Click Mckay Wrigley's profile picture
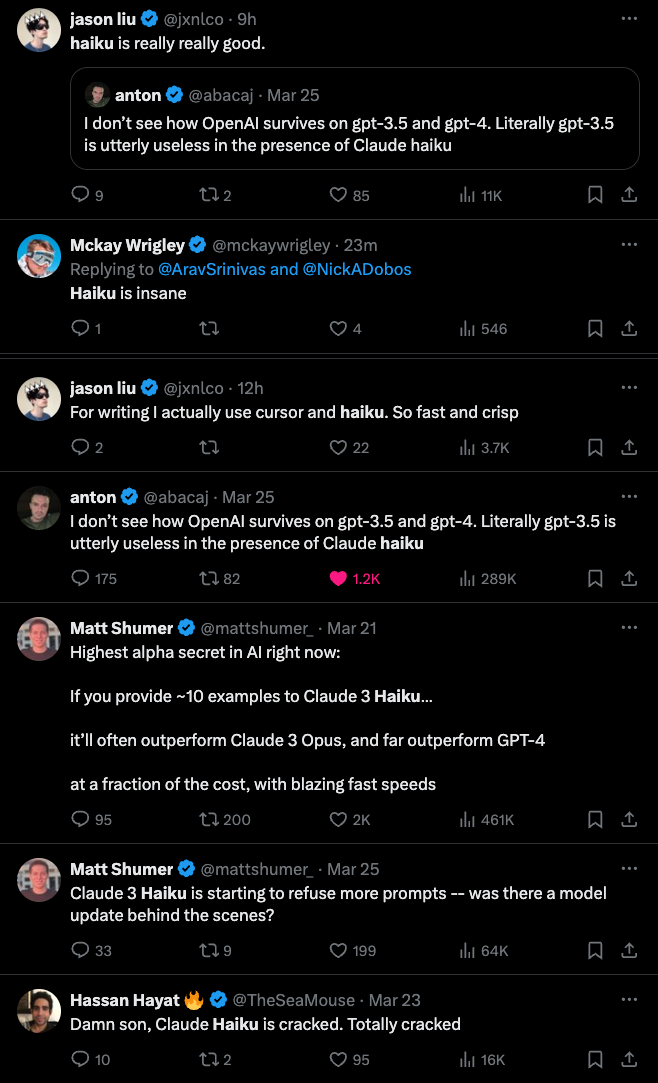Screen dimensions: 658x1083 39,257
